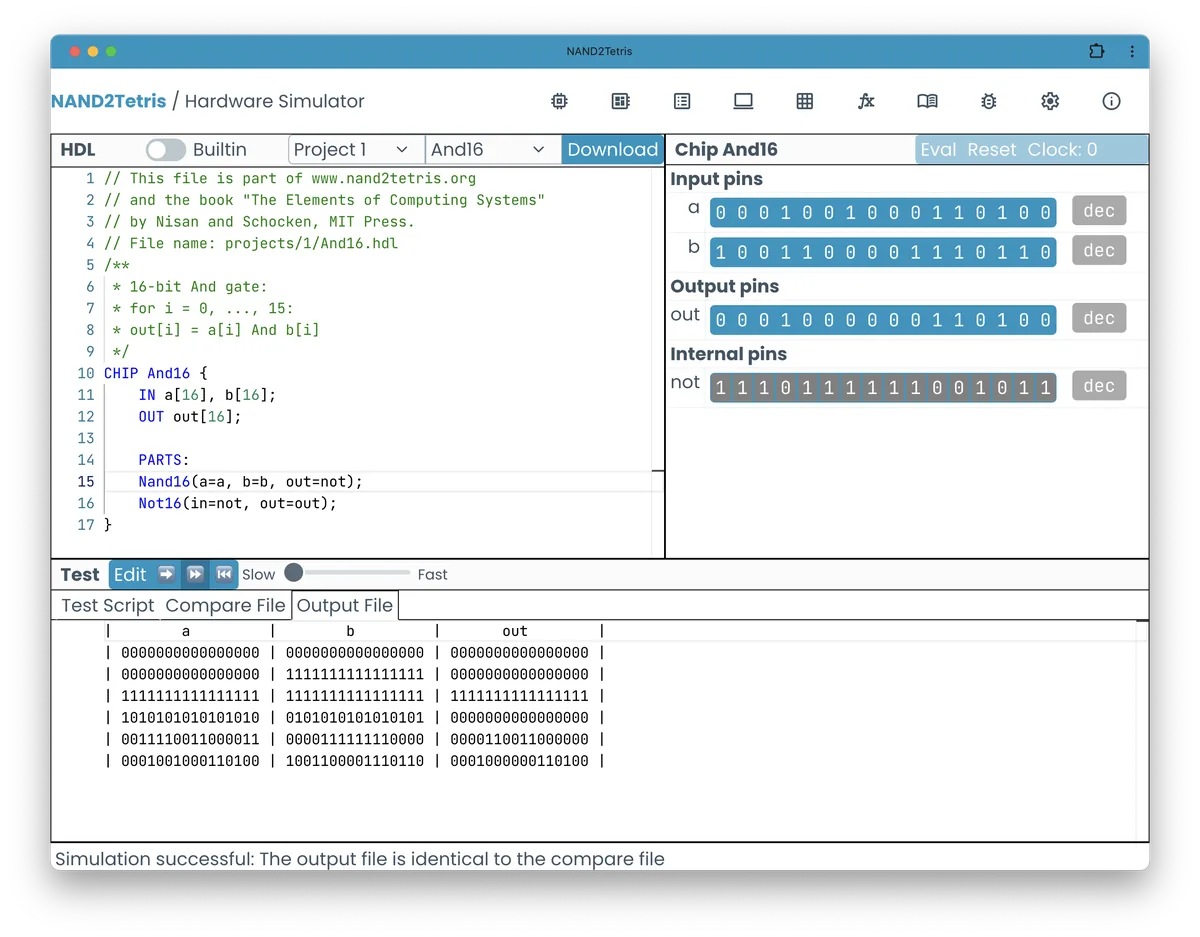Click the PARTS: line in the editor
The height and width of the screenshot is (937, 1200).
tap(164, 460)
